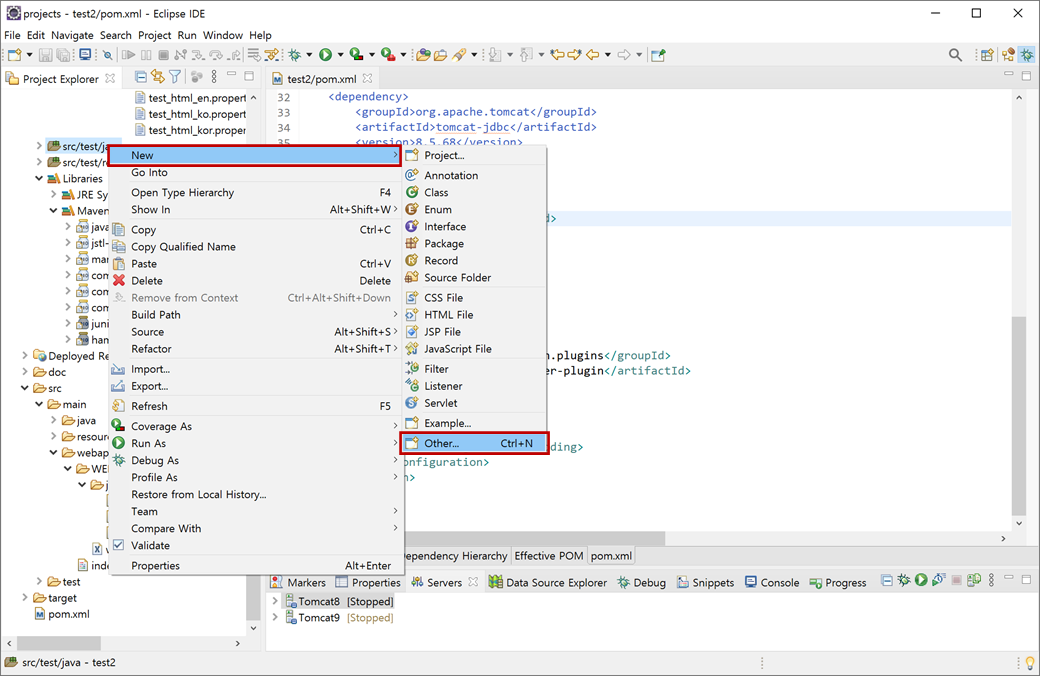
Task: Select pom.xml in project tree
Action: [x=63, y=614]
